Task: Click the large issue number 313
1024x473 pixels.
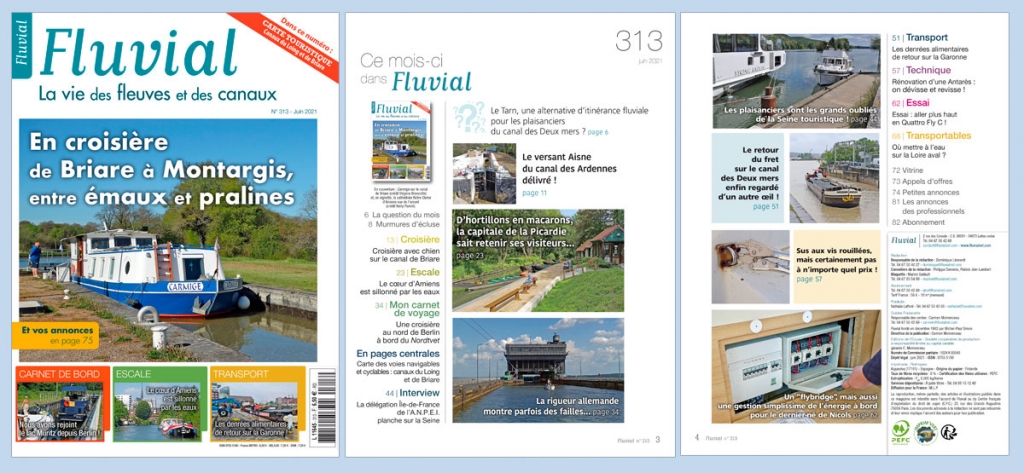Action: (639, 41)
